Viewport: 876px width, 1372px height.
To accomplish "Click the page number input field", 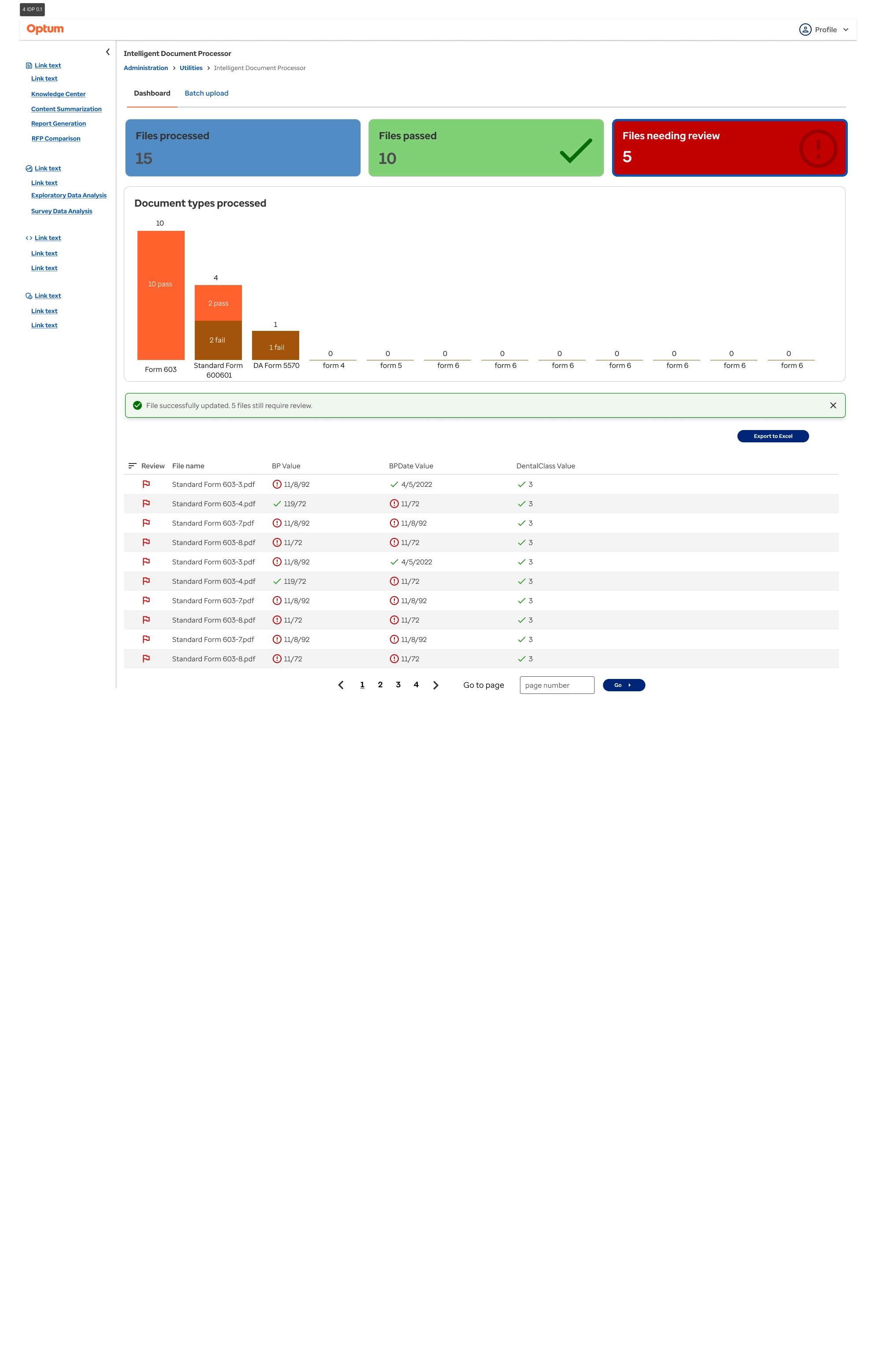I will pyautogui.click(x=557, y=686).
